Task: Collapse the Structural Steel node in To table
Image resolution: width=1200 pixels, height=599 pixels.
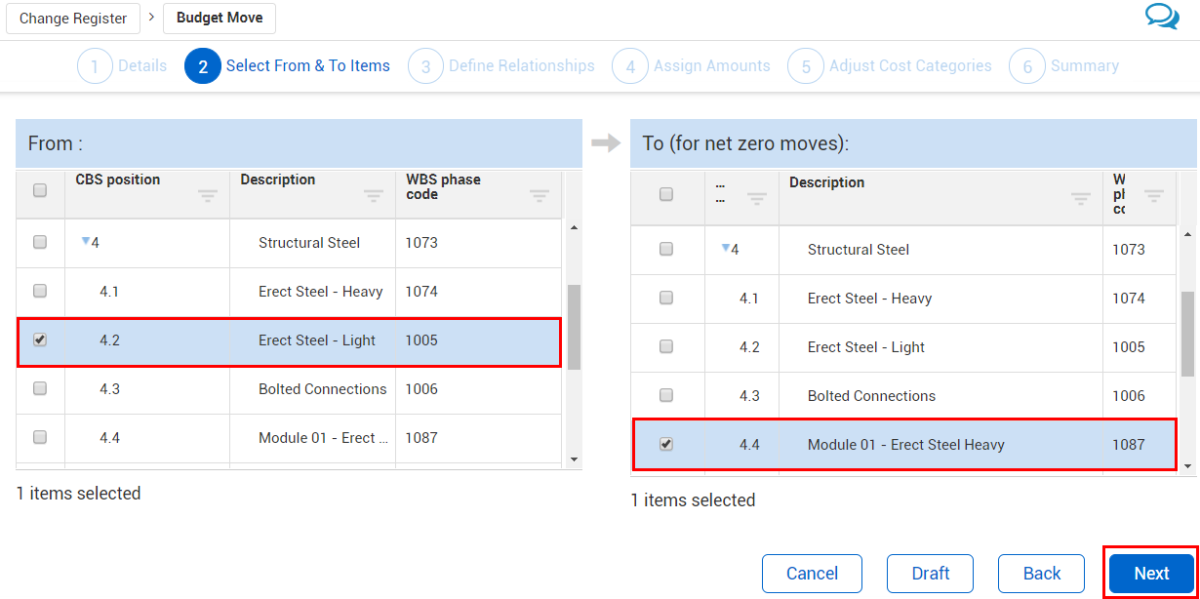Action: pos(726,249)
